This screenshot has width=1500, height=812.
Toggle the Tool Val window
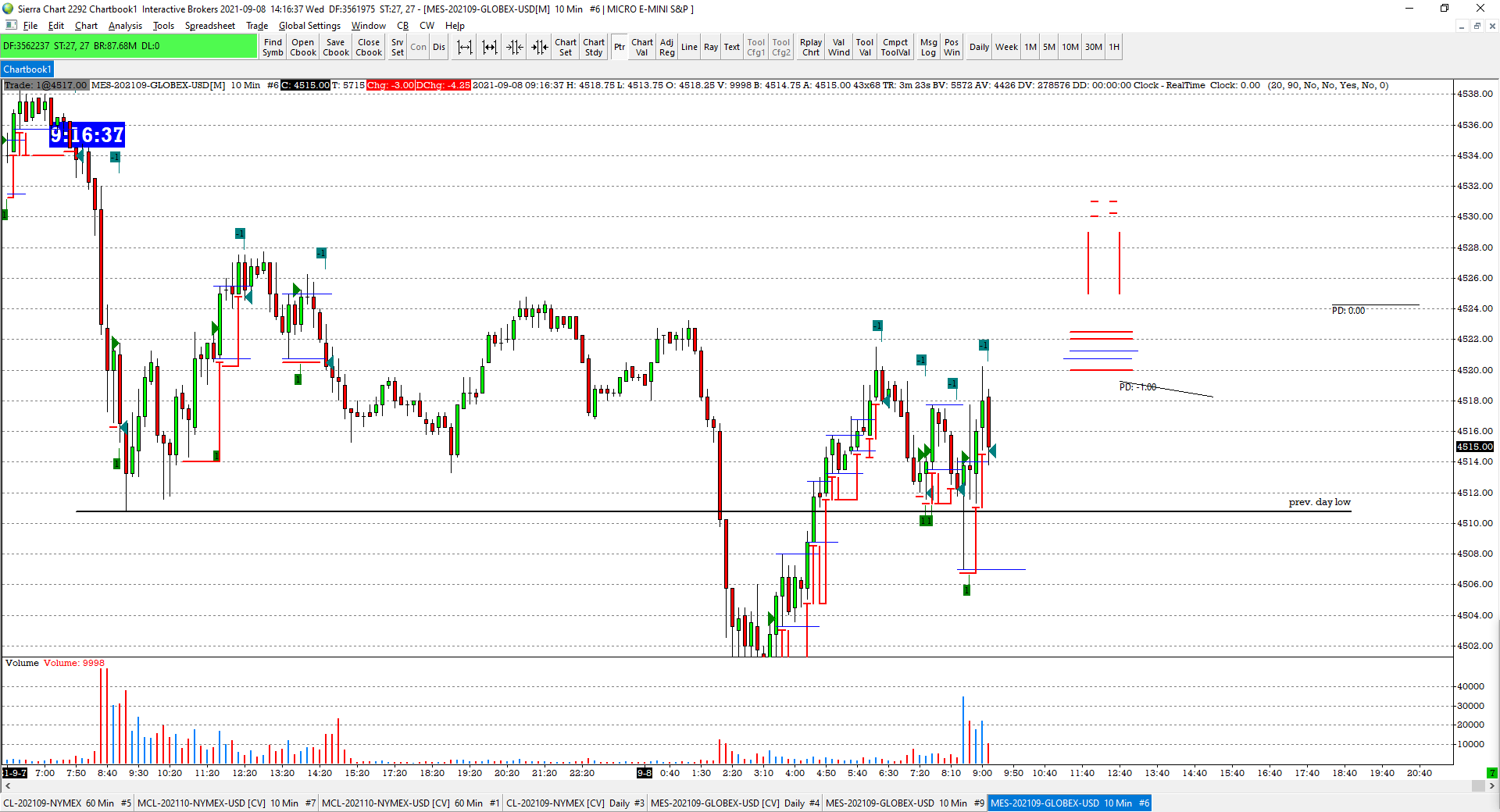(x=865, y=47)
